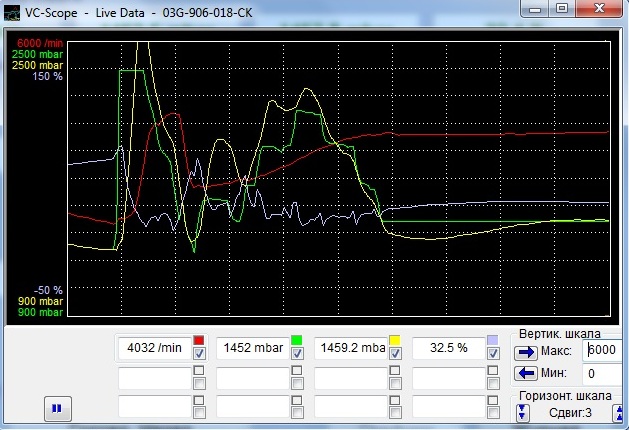Click the VC-Scope app icon in title bar
The image size is (629, 430).
(12, 13)
